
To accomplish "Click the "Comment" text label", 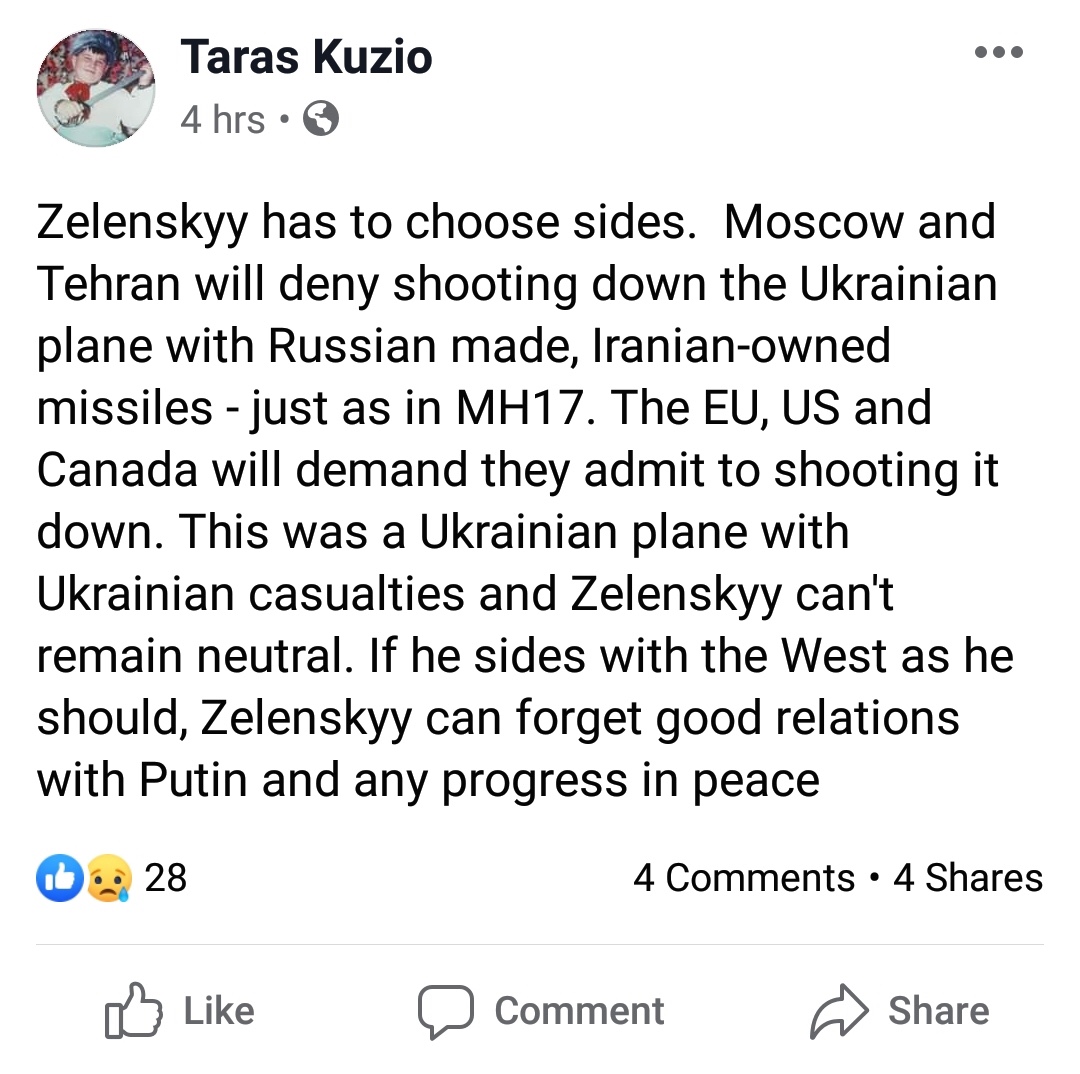I will (x=579, y=1010).
